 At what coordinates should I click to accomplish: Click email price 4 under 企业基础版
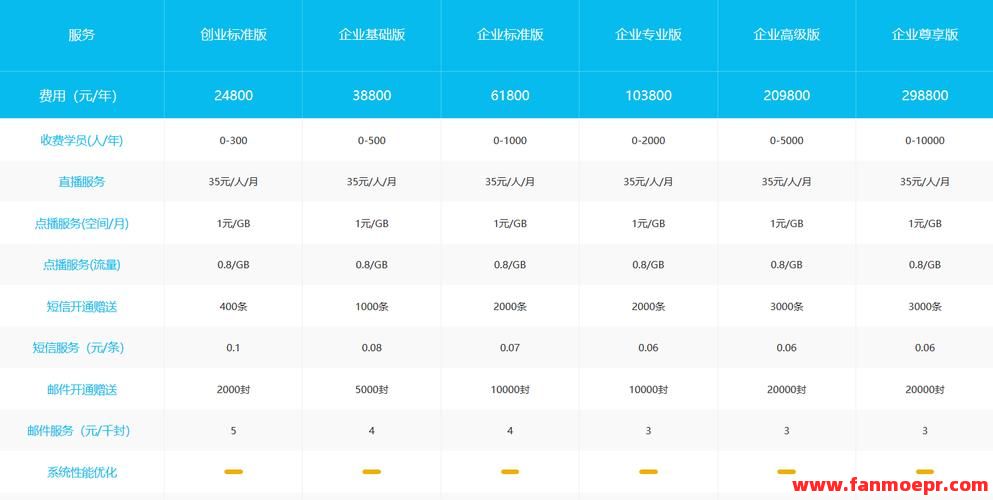pyautogui.click(x=372, y=431)
